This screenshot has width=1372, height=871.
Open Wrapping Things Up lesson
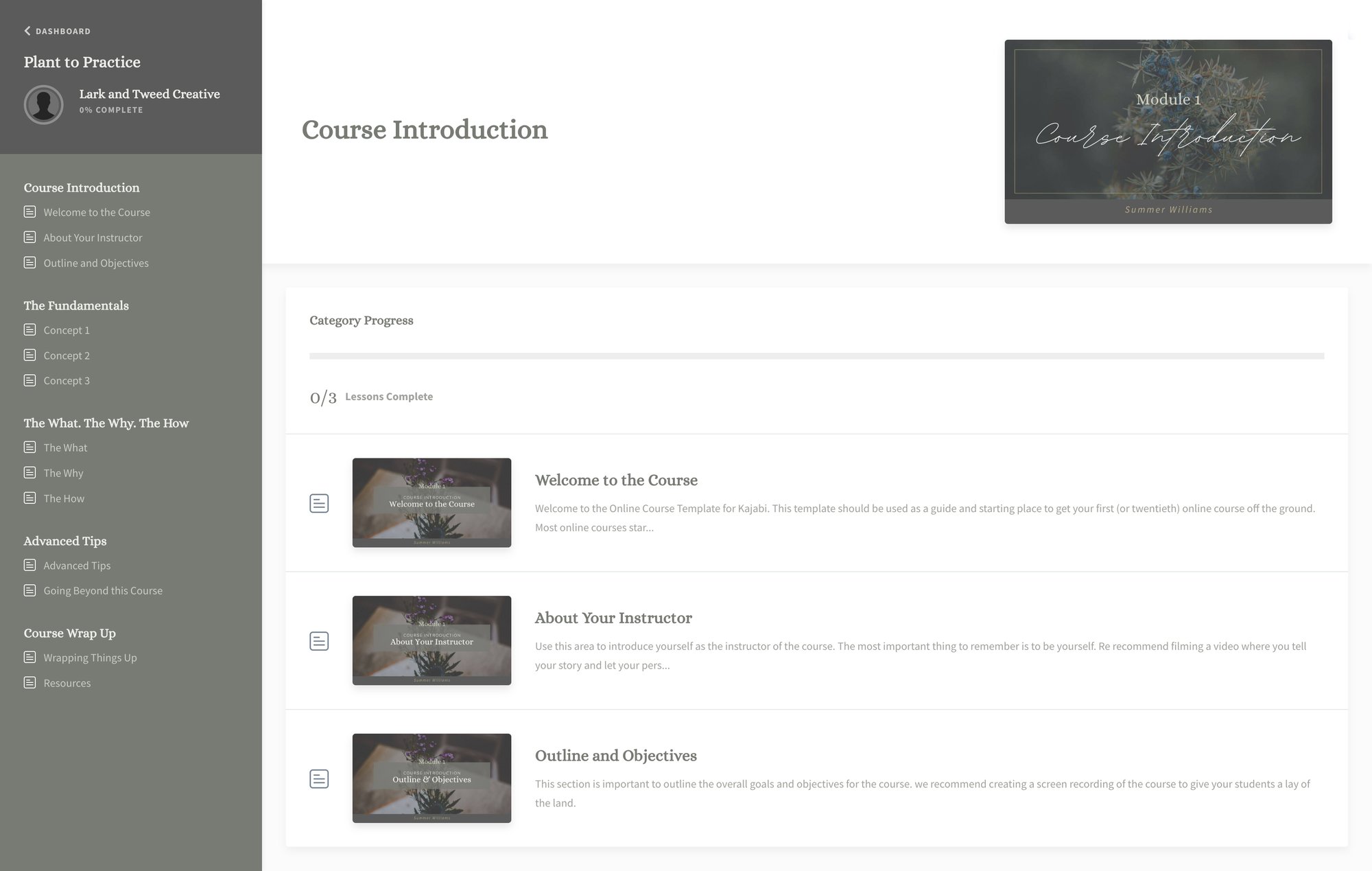point(90,658)
